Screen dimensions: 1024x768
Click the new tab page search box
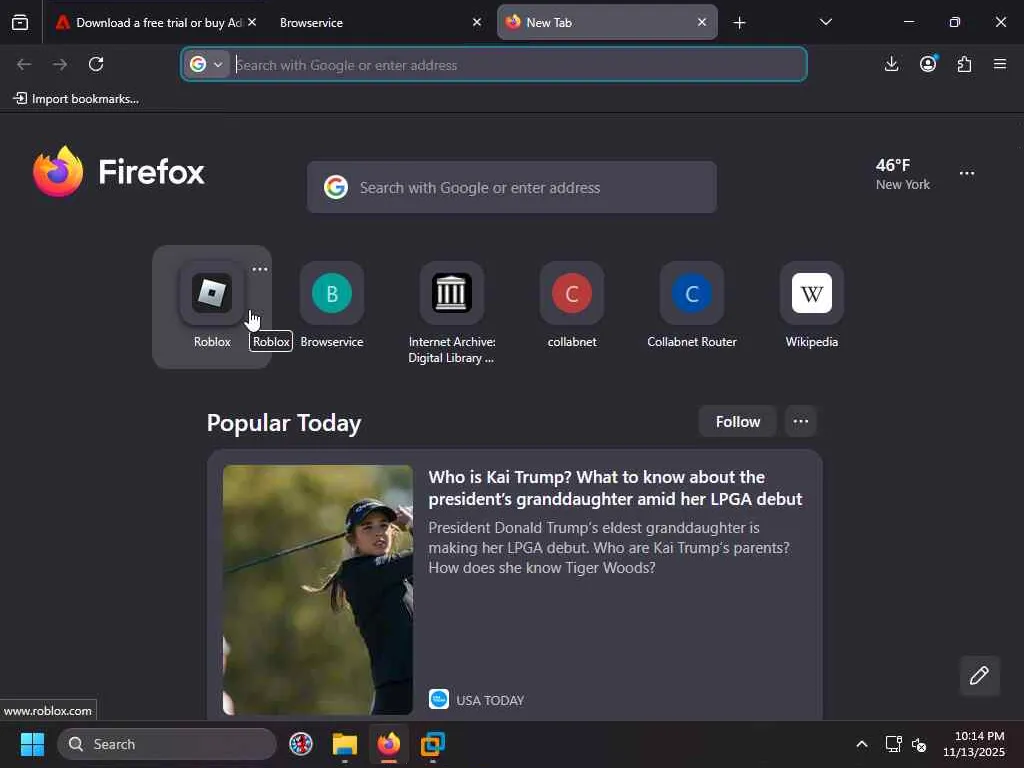[x=512, y=187]
